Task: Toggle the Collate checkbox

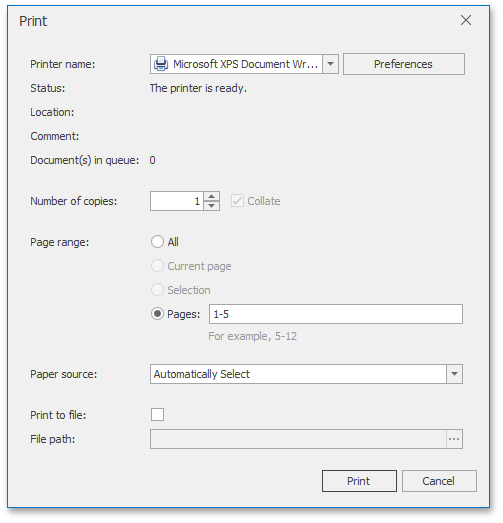Action: point(237,201)
